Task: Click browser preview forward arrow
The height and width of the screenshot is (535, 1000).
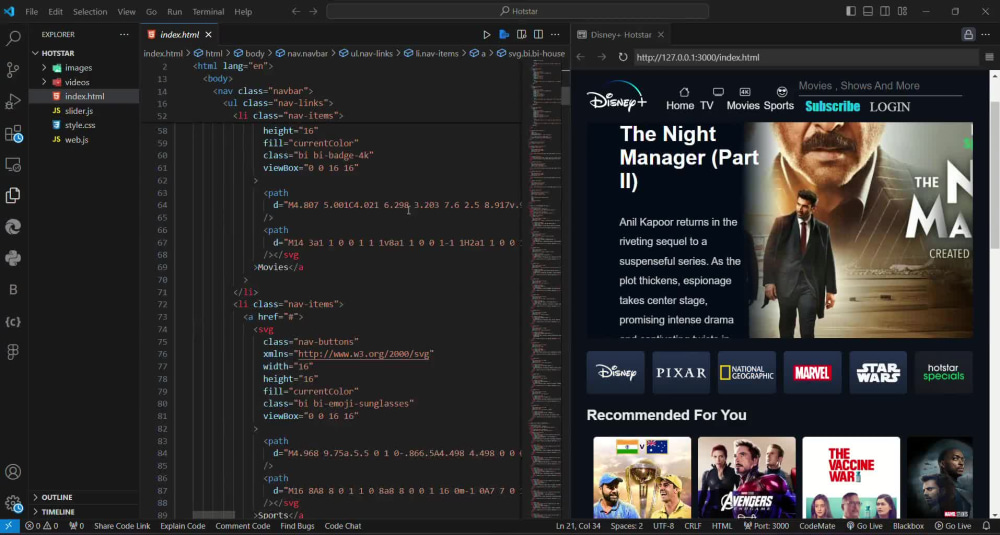Action: point(601,57)
